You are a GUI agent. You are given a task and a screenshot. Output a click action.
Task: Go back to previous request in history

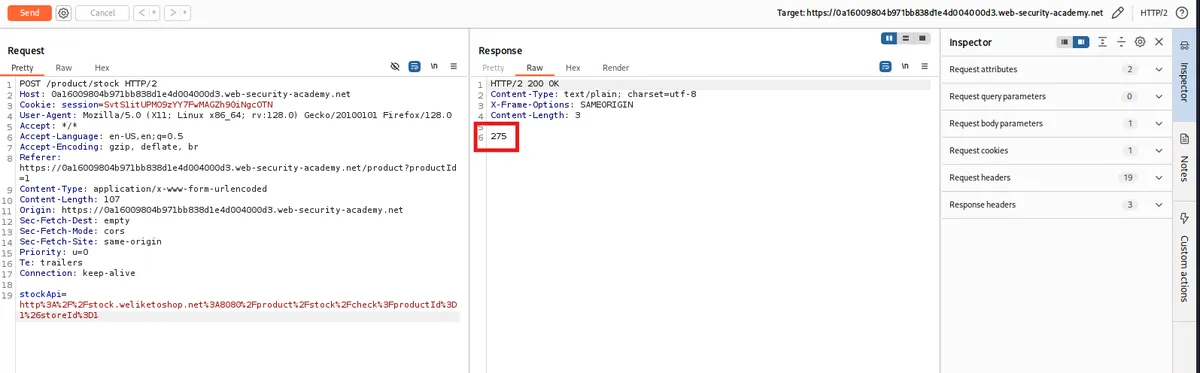pos(141,13)
